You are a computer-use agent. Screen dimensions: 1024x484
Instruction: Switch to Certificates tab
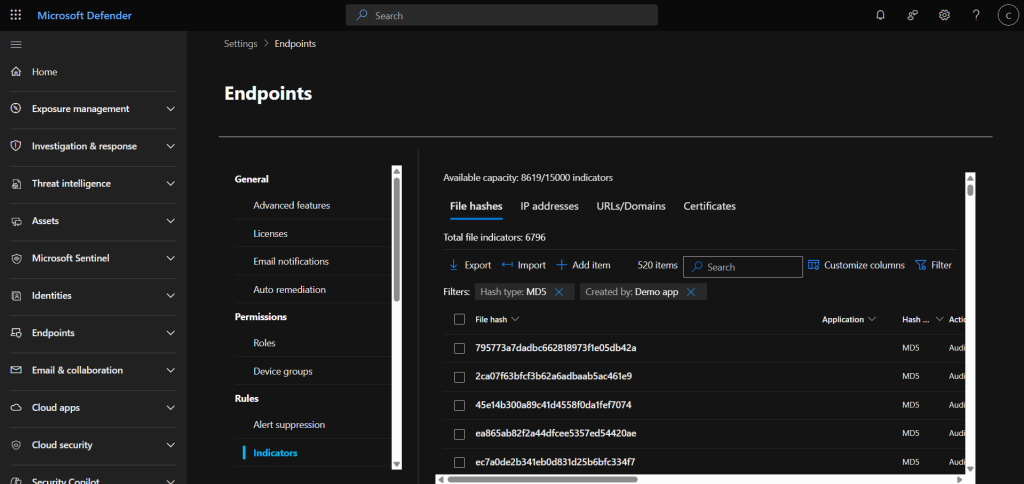709,206
